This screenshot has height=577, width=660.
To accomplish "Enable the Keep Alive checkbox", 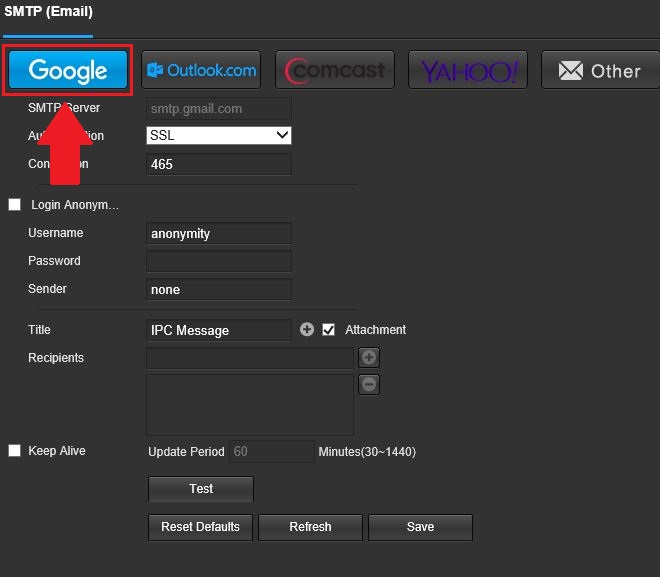I will coord(14,451).
